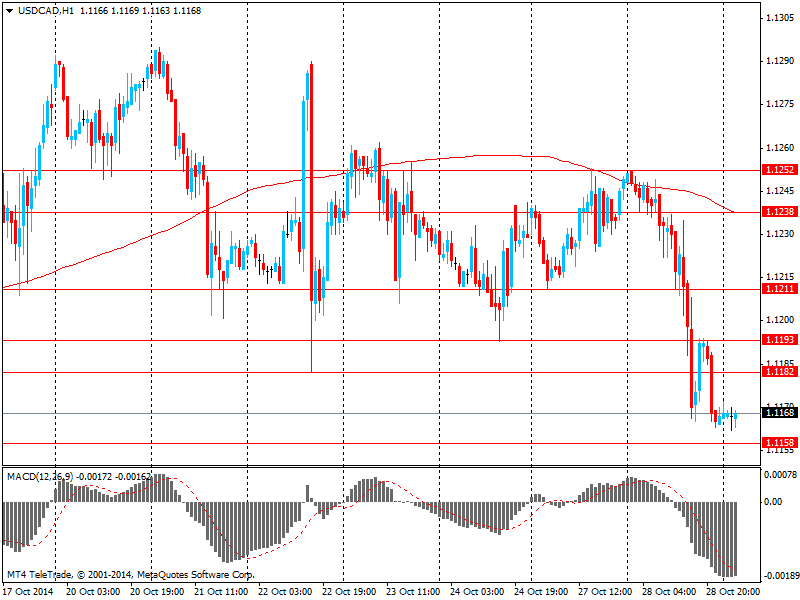Click the 22 Oct 03:00 time axis label
Viewport: 800px width, 600px height.
click(x=286, y=592)
